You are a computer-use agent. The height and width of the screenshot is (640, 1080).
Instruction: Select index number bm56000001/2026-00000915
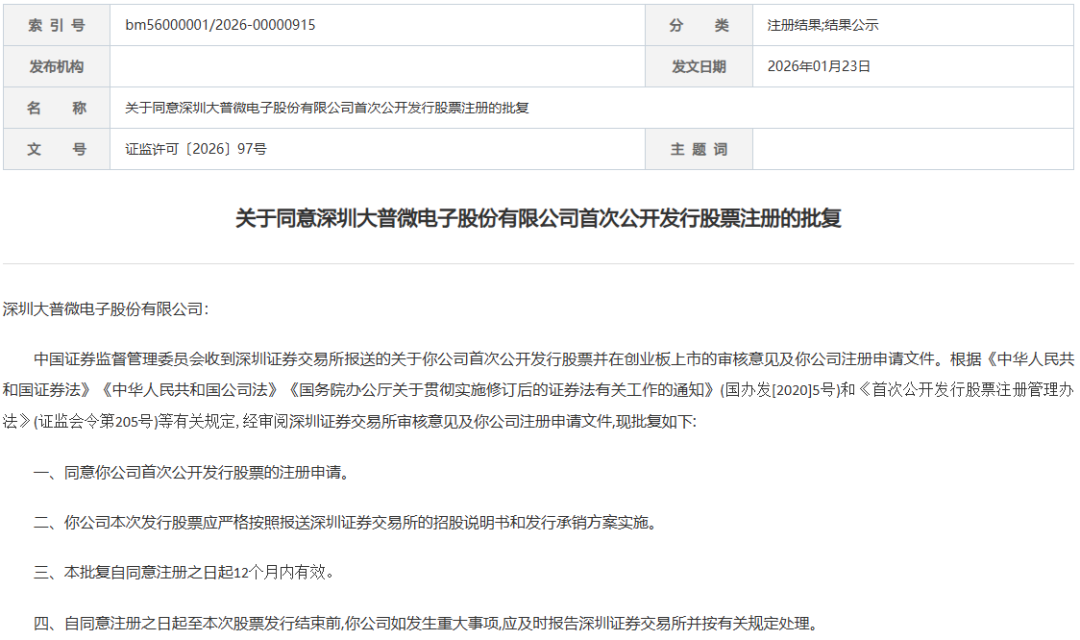click(x=220, y=25)
